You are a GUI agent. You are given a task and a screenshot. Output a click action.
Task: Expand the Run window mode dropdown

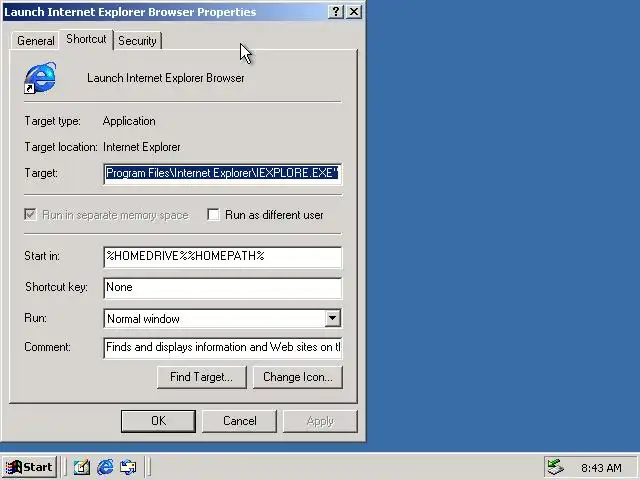coord(333,318)
